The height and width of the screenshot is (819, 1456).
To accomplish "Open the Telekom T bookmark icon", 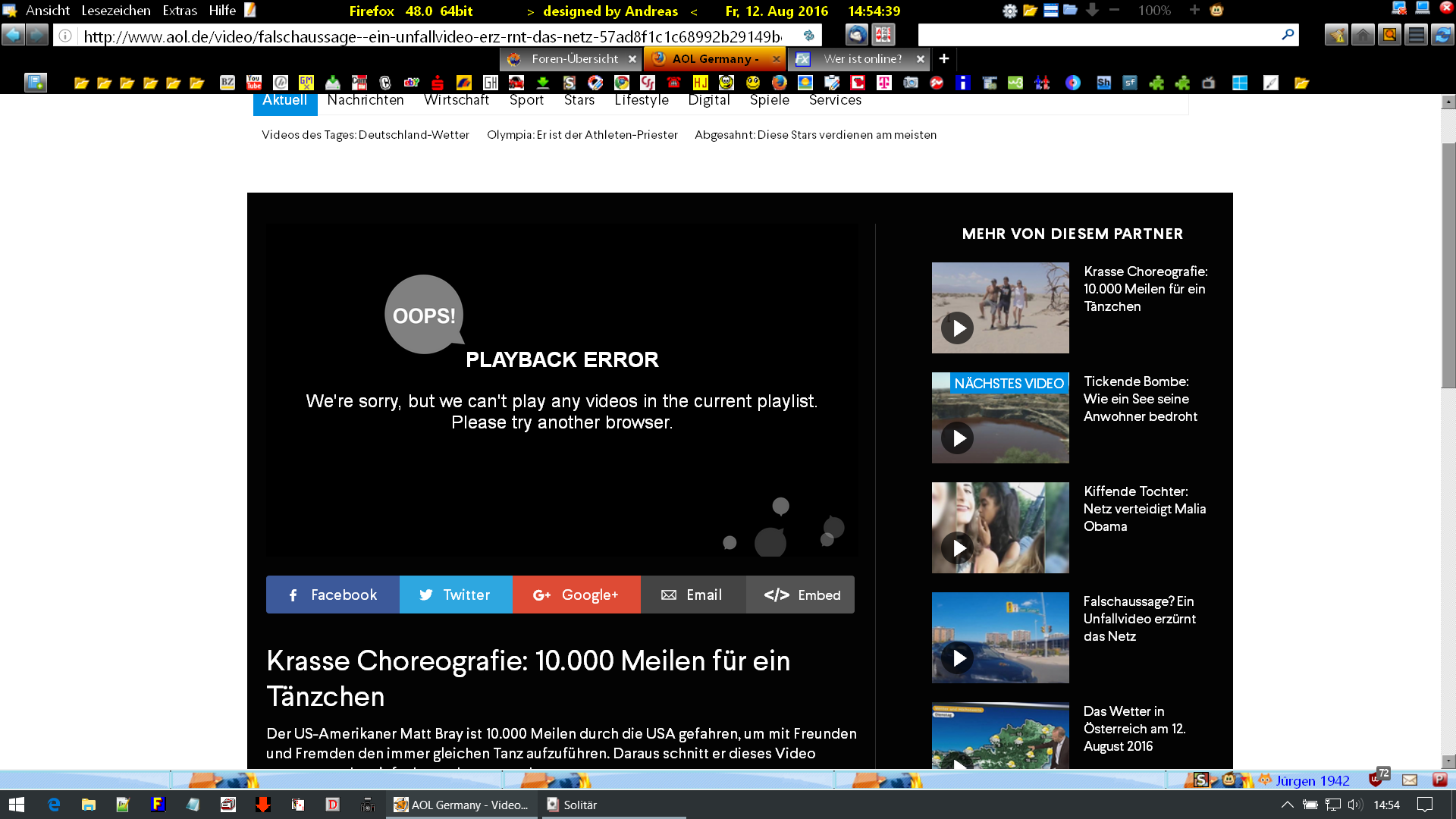I will 884,83.
